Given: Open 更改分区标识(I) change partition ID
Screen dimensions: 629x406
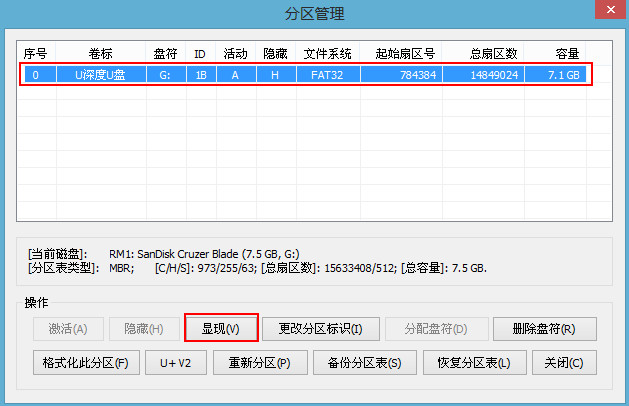Looking at the screenshot, I should 321,329.
